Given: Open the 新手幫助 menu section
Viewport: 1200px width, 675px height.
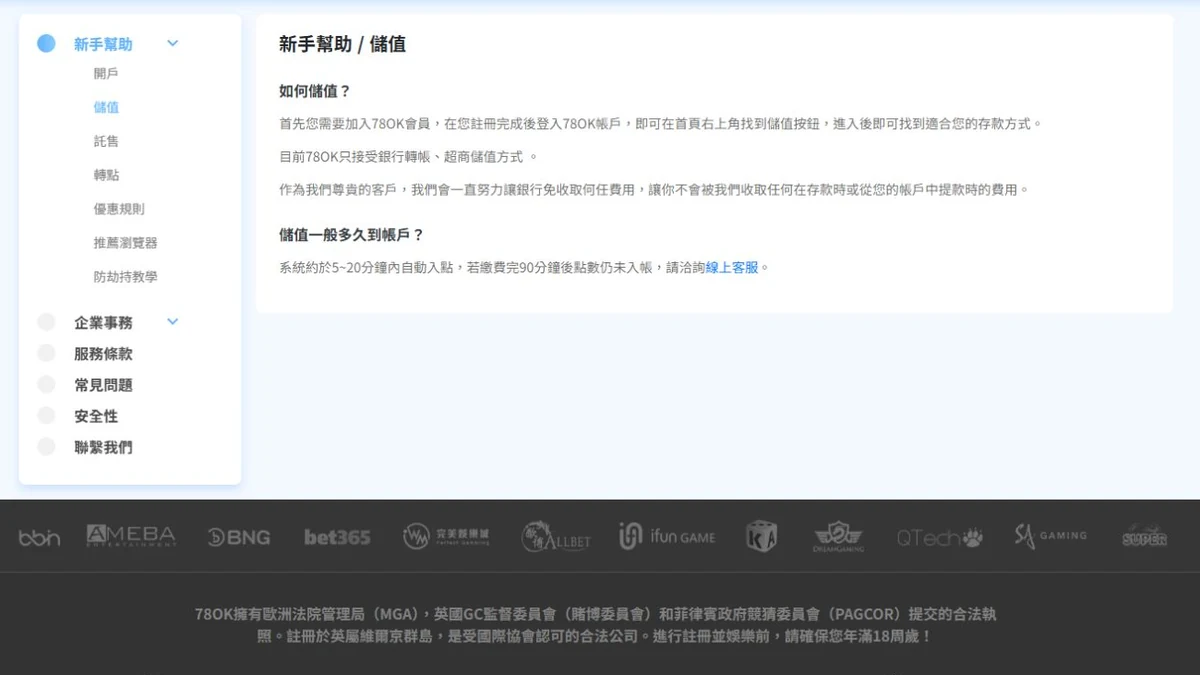Looking at the screenshot, I should click(103, 44).
